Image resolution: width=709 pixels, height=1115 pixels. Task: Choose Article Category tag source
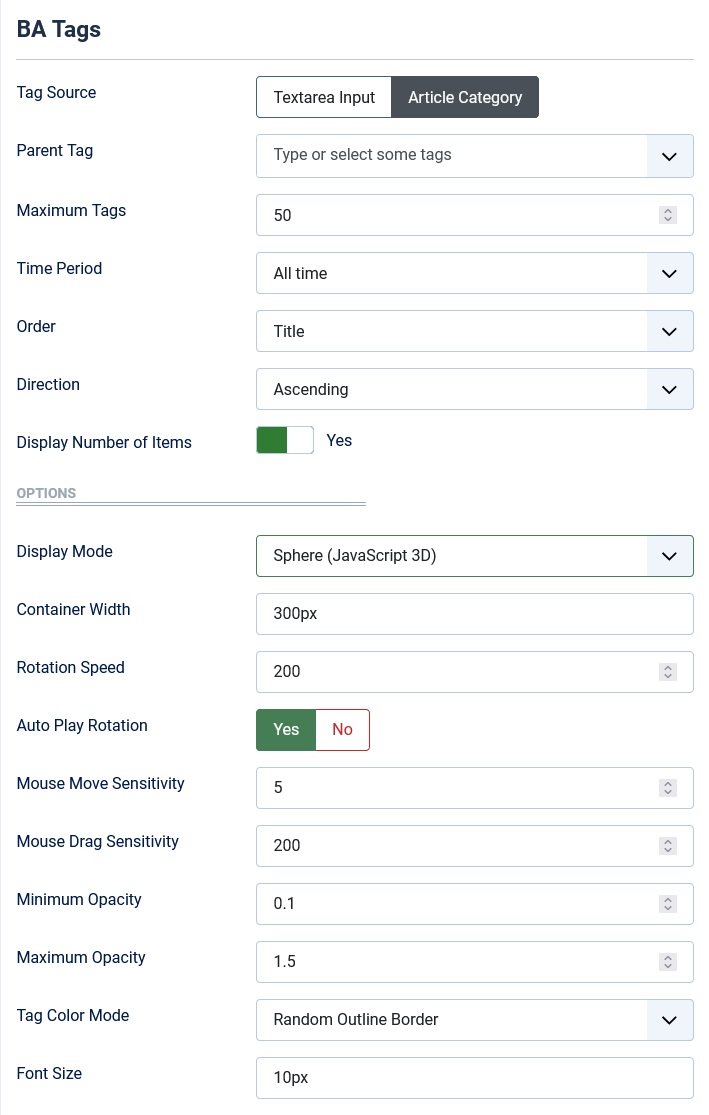click(x=465, y=98)
